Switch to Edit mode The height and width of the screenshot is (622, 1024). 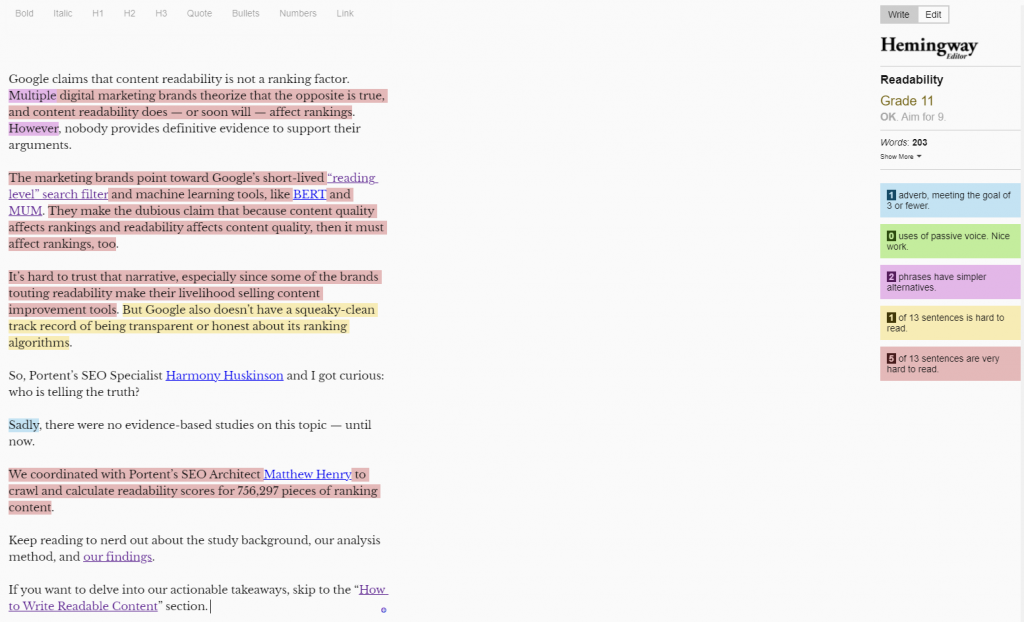pyautogui.click(x=933, y=14)
